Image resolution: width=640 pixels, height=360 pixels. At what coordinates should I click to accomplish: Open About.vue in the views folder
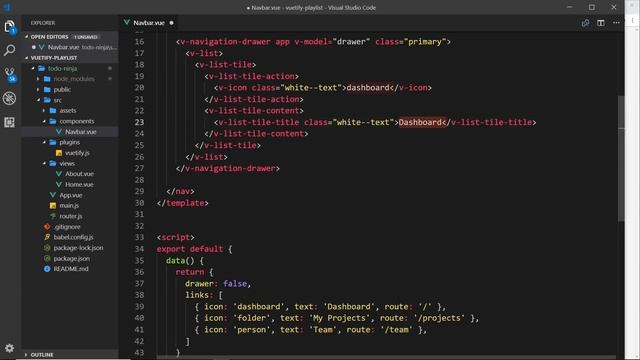point(79,174)
